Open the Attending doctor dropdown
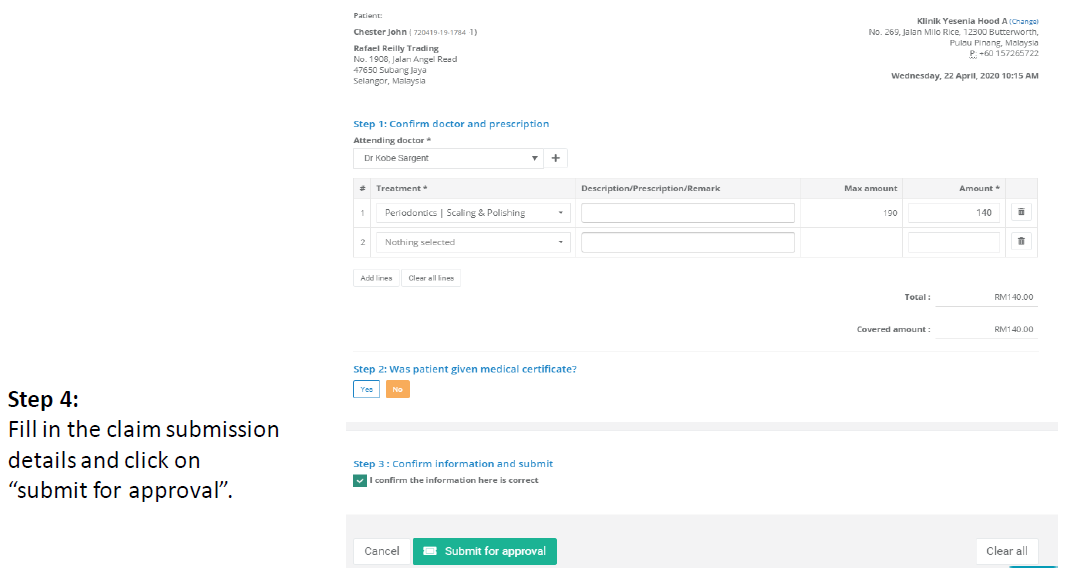The width and height of the screenshot is (1079, 575). 448,158
